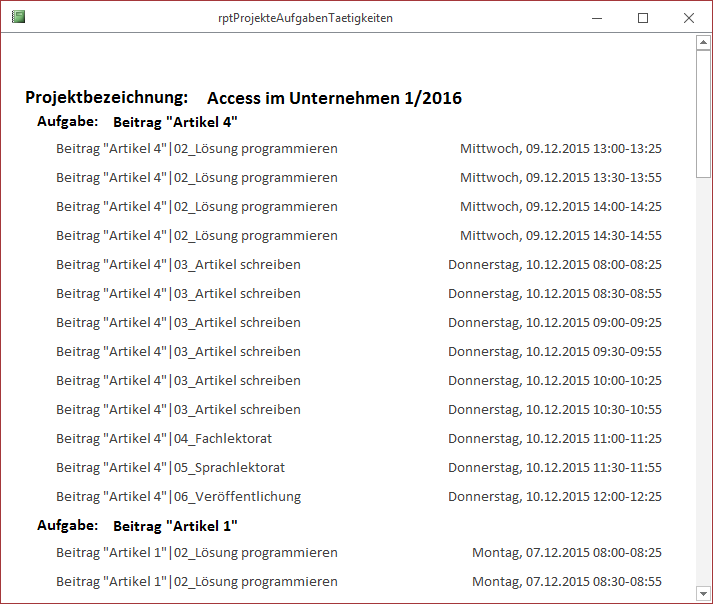Click date 'Mittwoch, 09.12.2015 14:30-14:55'

point(561,236)
